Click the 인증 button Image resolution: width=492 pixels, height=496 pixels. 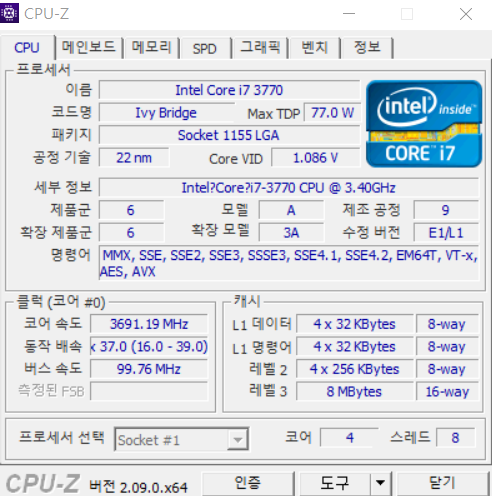pyautogui.click(x=248, y=483)
